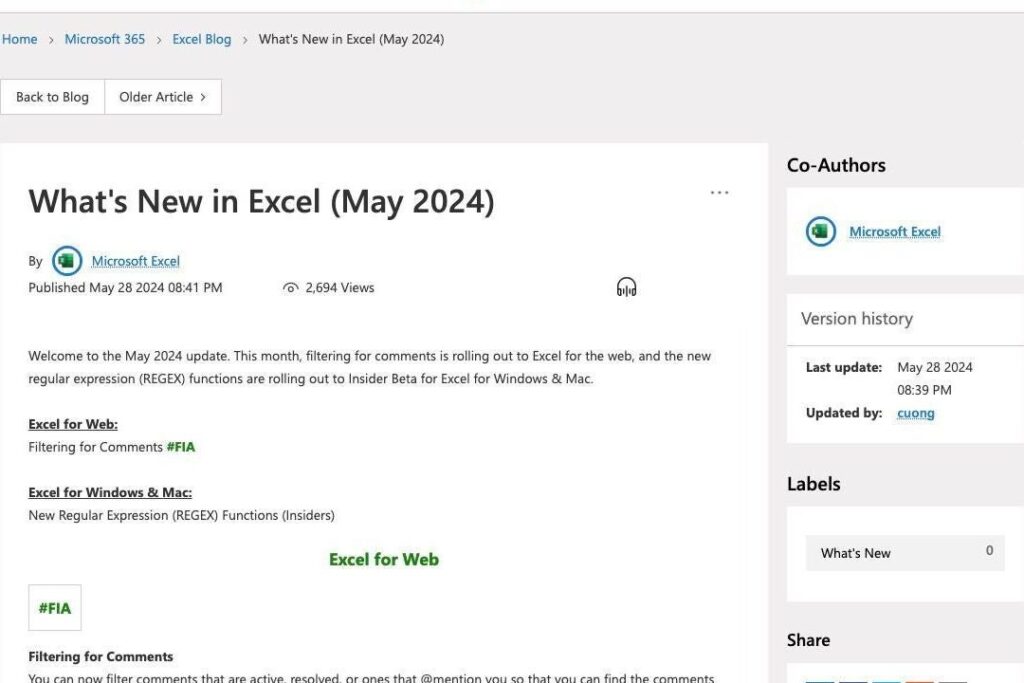The image size is (1024, 683).
Task: Click the Share section heading
Action: point(808,640)
